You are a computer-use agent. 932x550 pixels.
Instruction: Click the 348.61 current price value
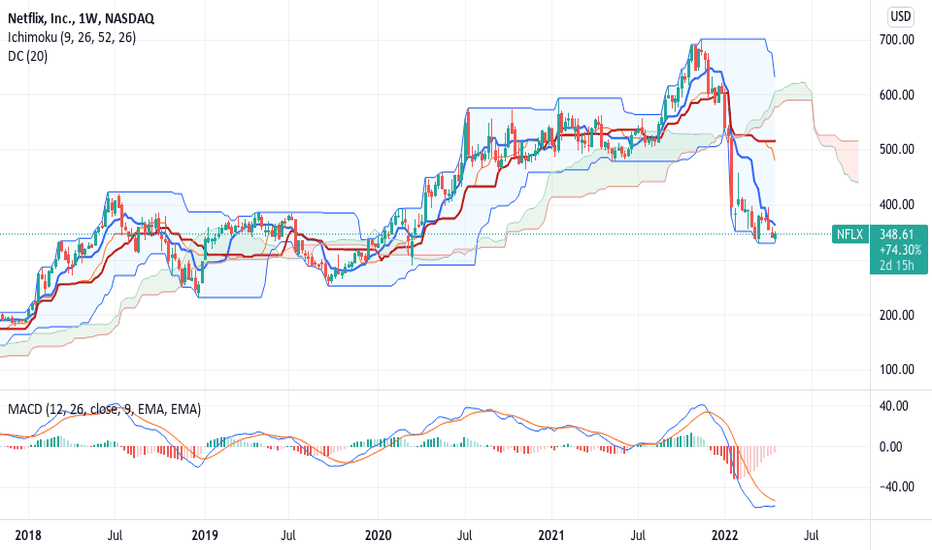pyautogui.click(x=897, y=234)
